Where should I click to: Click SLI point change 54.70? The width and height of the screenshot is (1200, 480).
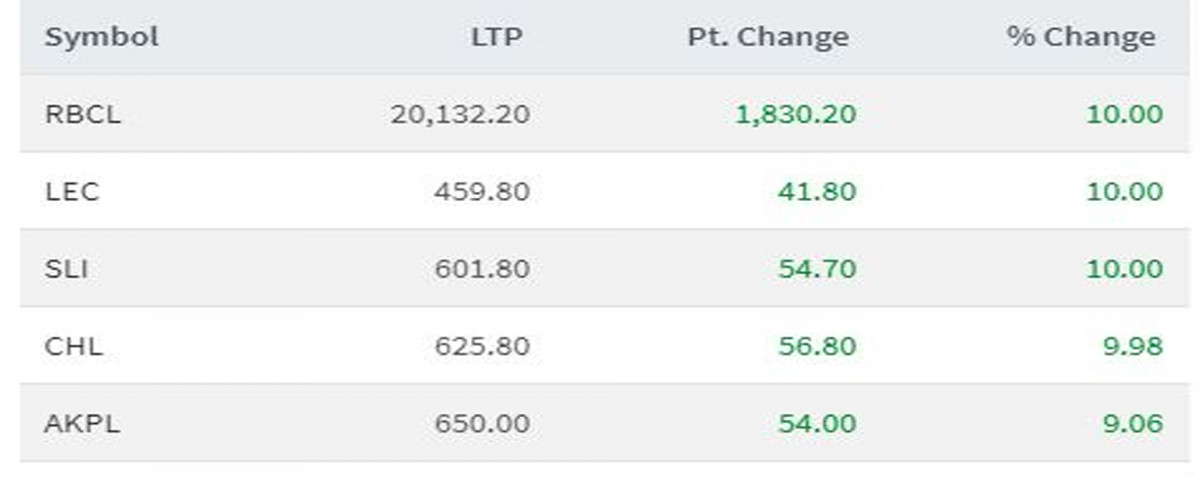816,269
